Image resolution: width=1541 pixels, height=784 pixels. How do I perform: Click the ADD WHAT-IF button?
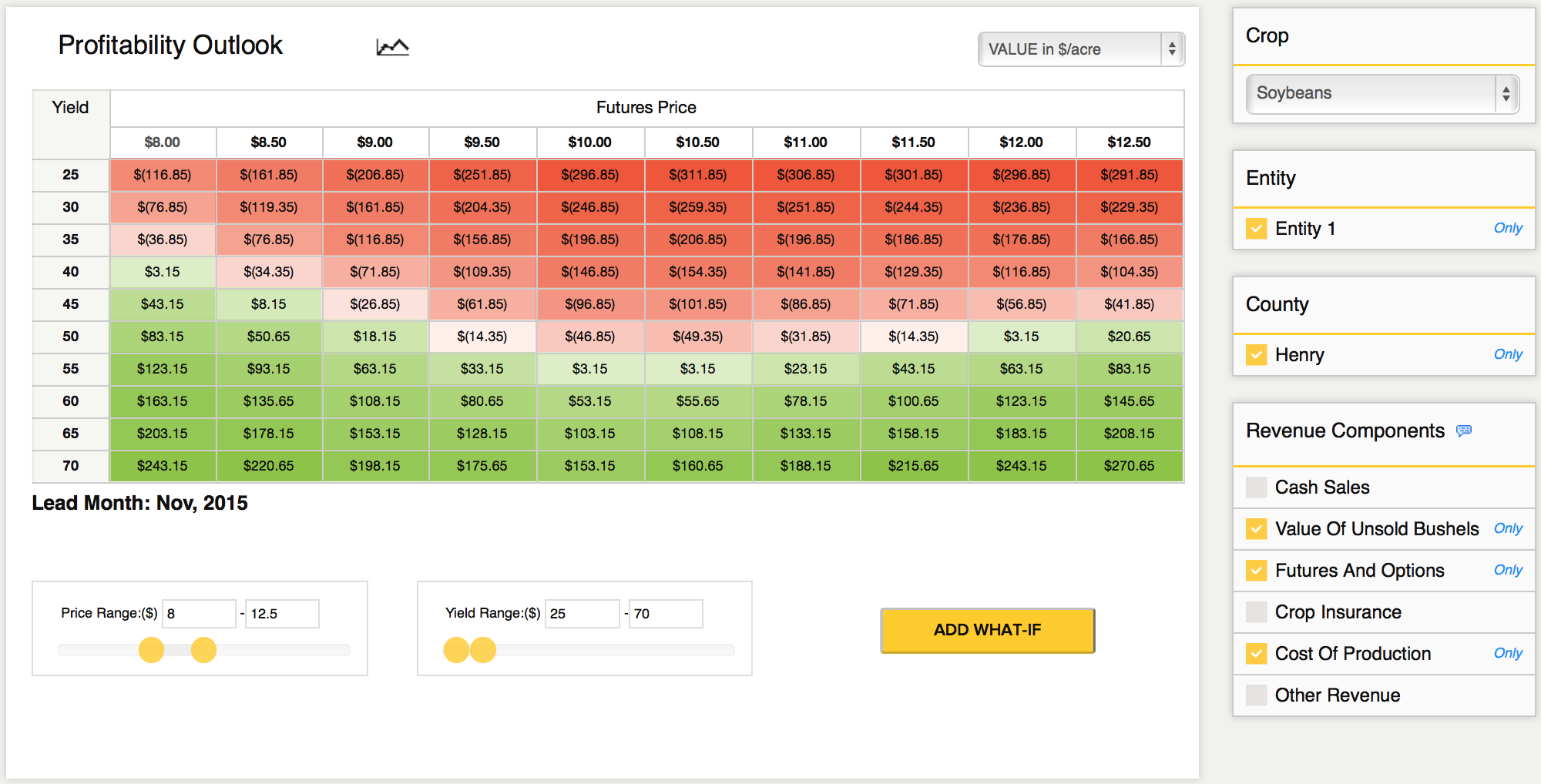click(x=987, y=630)
